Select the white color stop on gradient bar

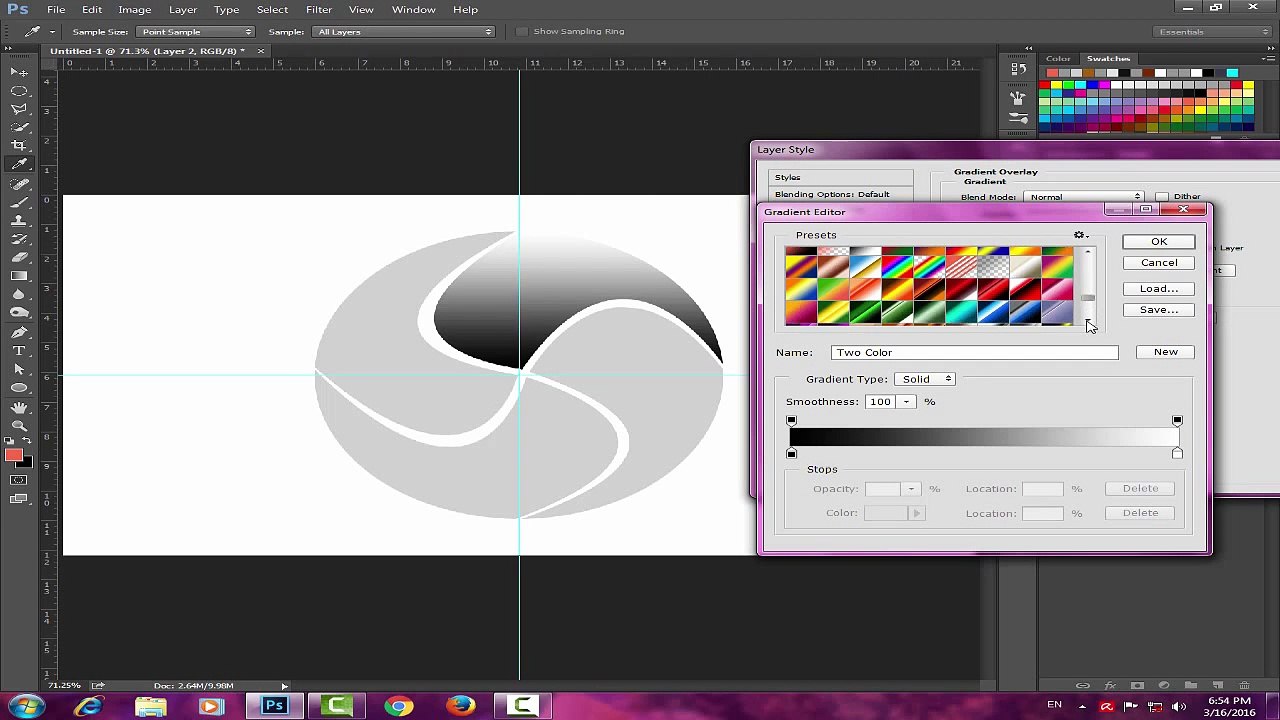click(x=1177, y=454)
